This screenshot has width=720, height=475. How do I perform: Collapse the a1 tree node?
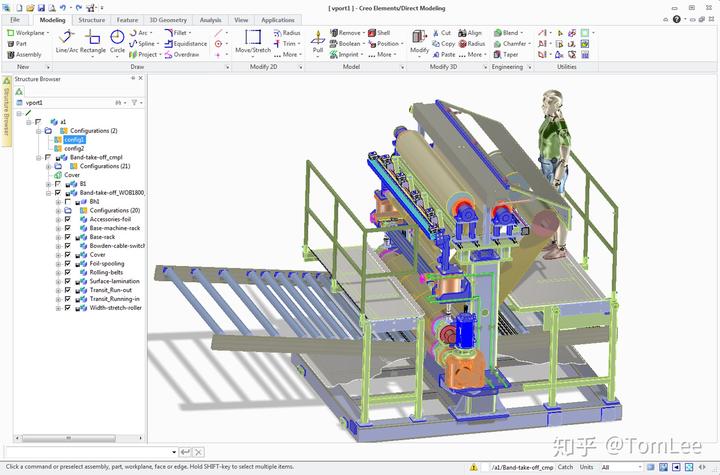click(29, 122)
